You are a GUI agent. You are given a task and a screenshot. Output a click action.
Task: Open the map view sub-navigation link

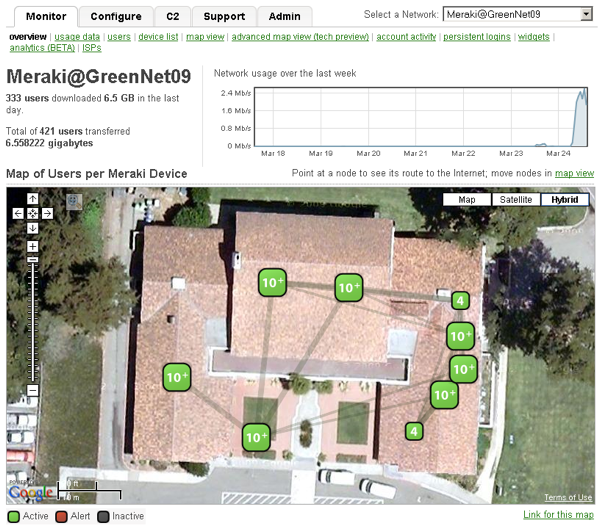[205, 37]
